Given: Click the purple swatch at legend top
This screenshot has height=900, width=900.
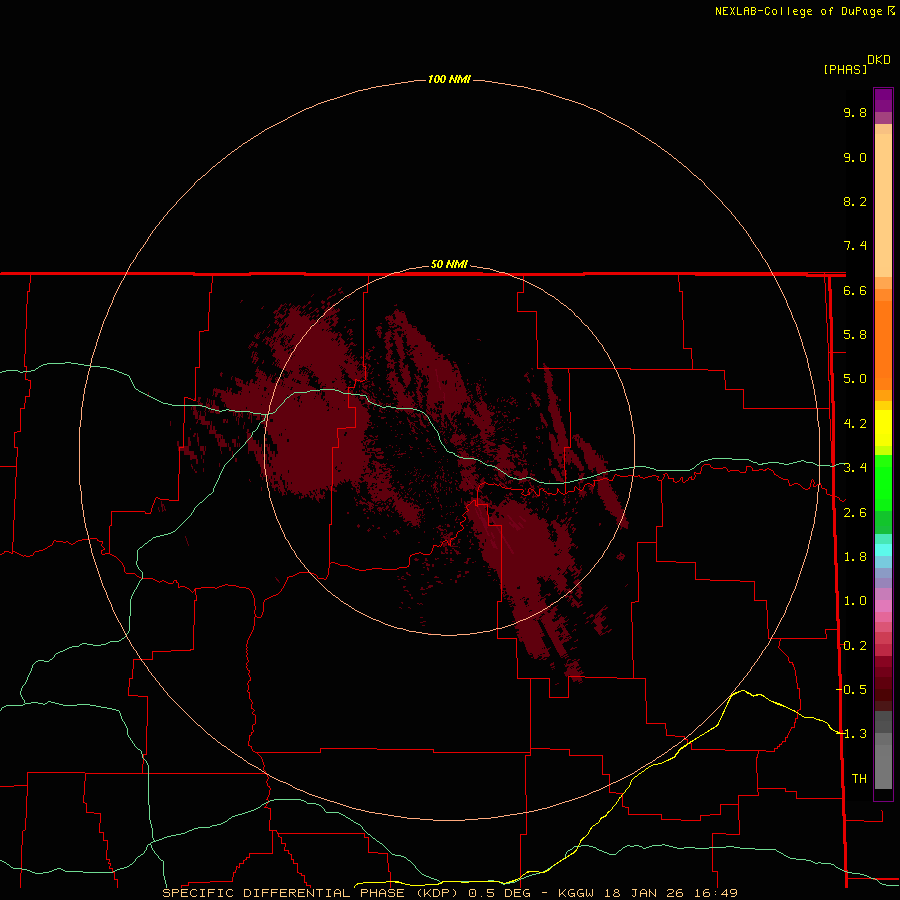Looking at the screenshot, I should [883, 100].
